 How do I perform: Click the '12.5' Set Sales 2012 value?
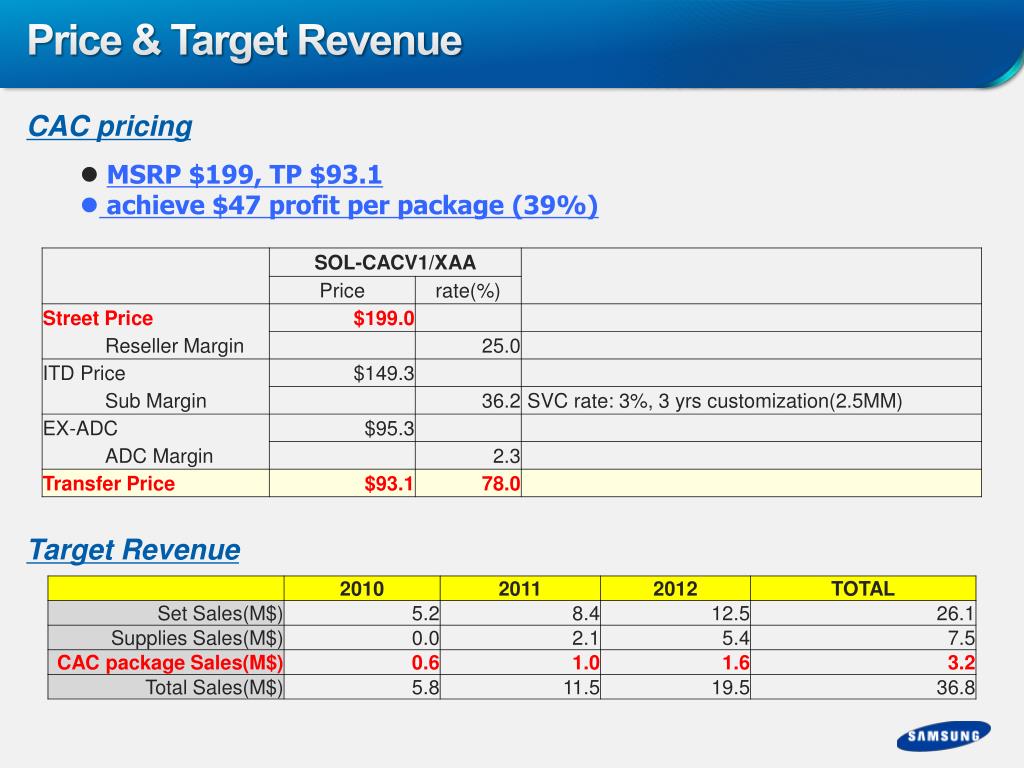(730, 614)
